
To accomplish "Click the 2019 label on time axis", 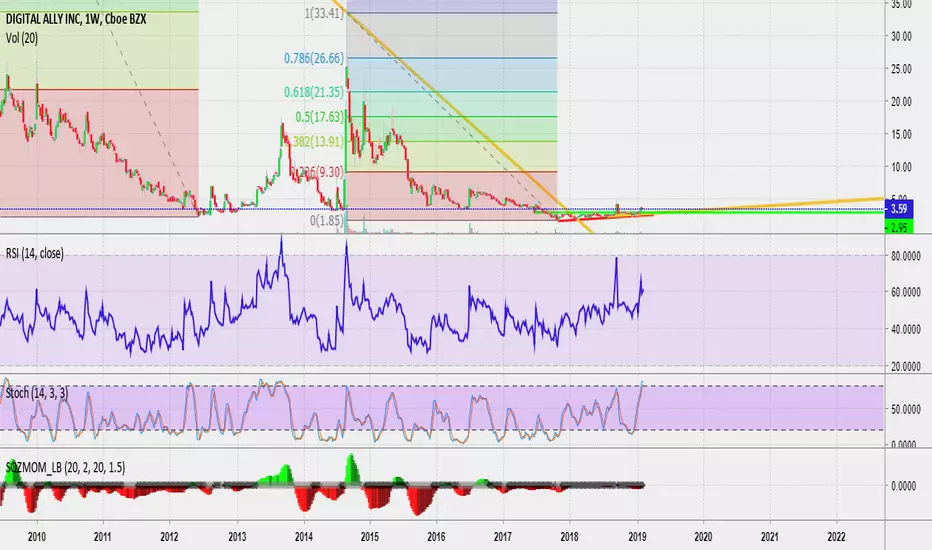I will click(637, 536).
